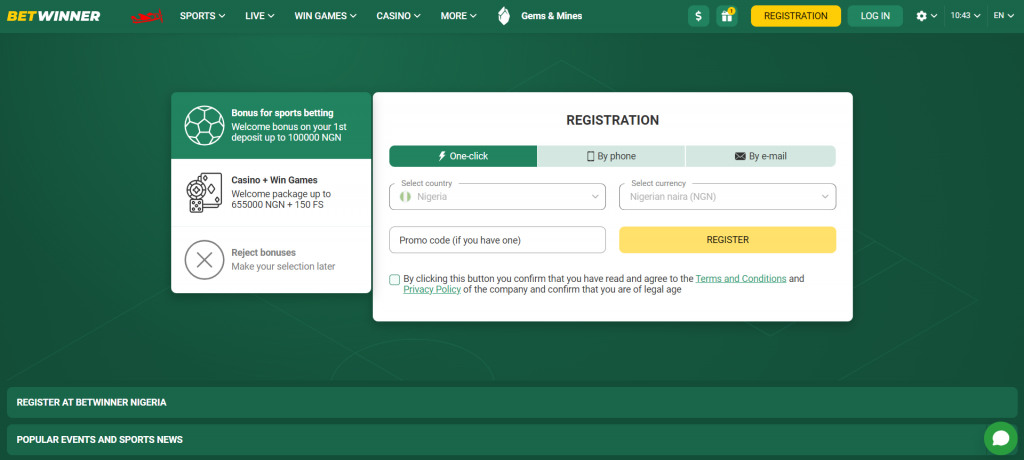Image resolution: width=1024 pixels, height=460 pixels.
Task: Select the casino chips and cards icon
Action: click(204, 193)
